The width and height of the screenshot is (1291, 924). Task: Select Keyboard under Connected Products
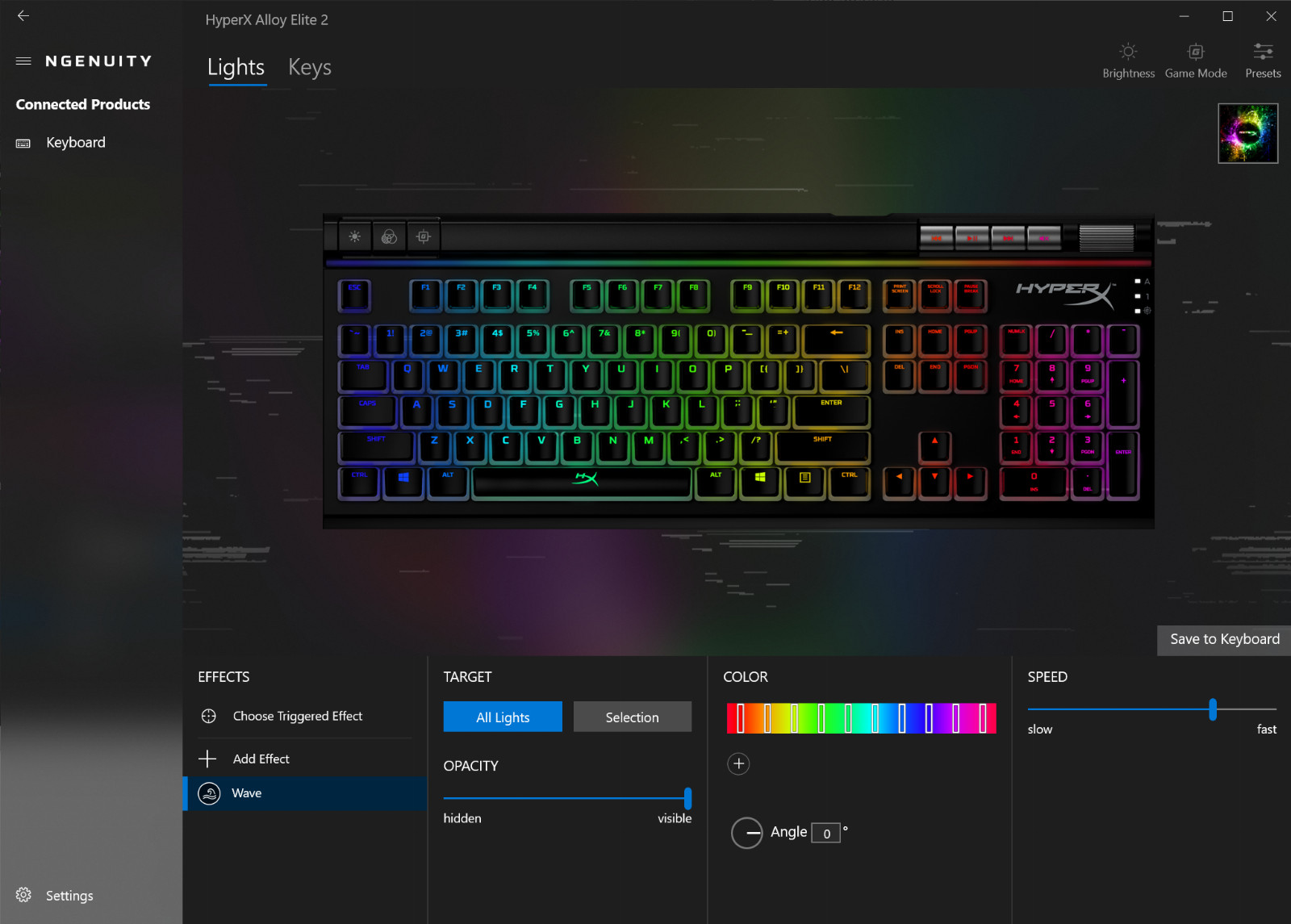(76, 143)
